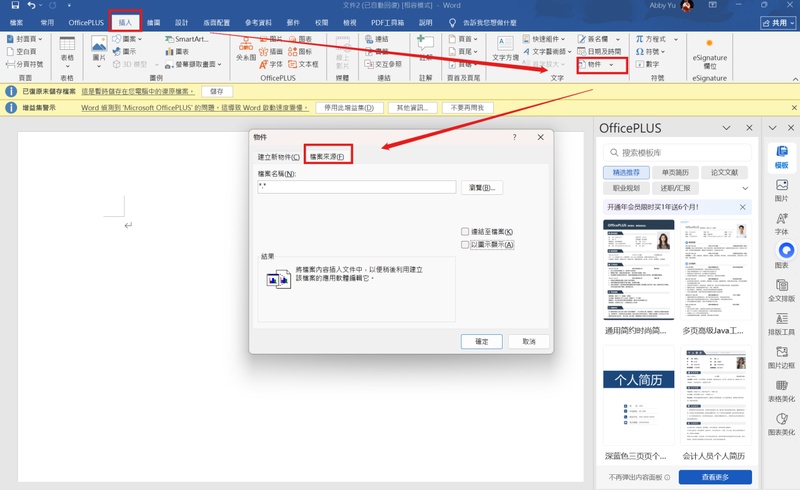Click the OfficePLUS illustrations (插画) icon
This screenshot has height=490, width=800.
pos(271,52)
